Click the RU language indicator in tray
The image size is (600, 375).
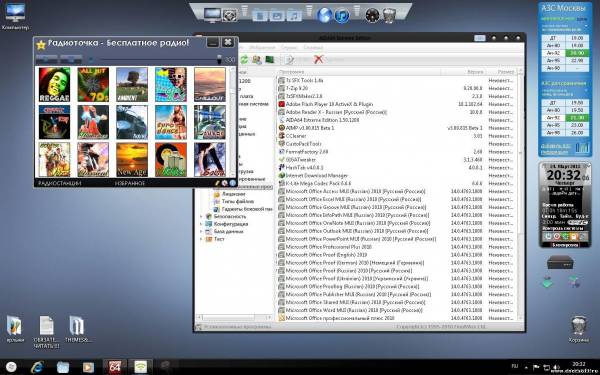(x=515, y=366)
